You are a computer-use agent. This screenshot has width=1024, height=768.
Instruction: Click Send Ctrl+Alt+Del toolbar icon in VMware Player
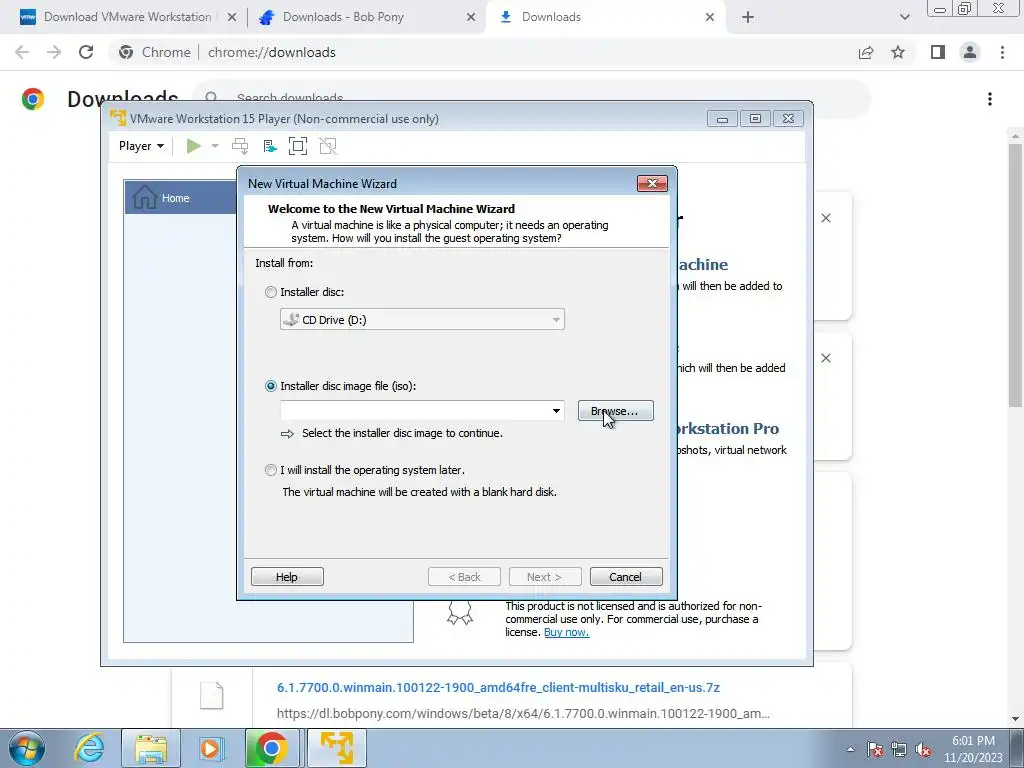pyautogui.click(x=240, y=146)
